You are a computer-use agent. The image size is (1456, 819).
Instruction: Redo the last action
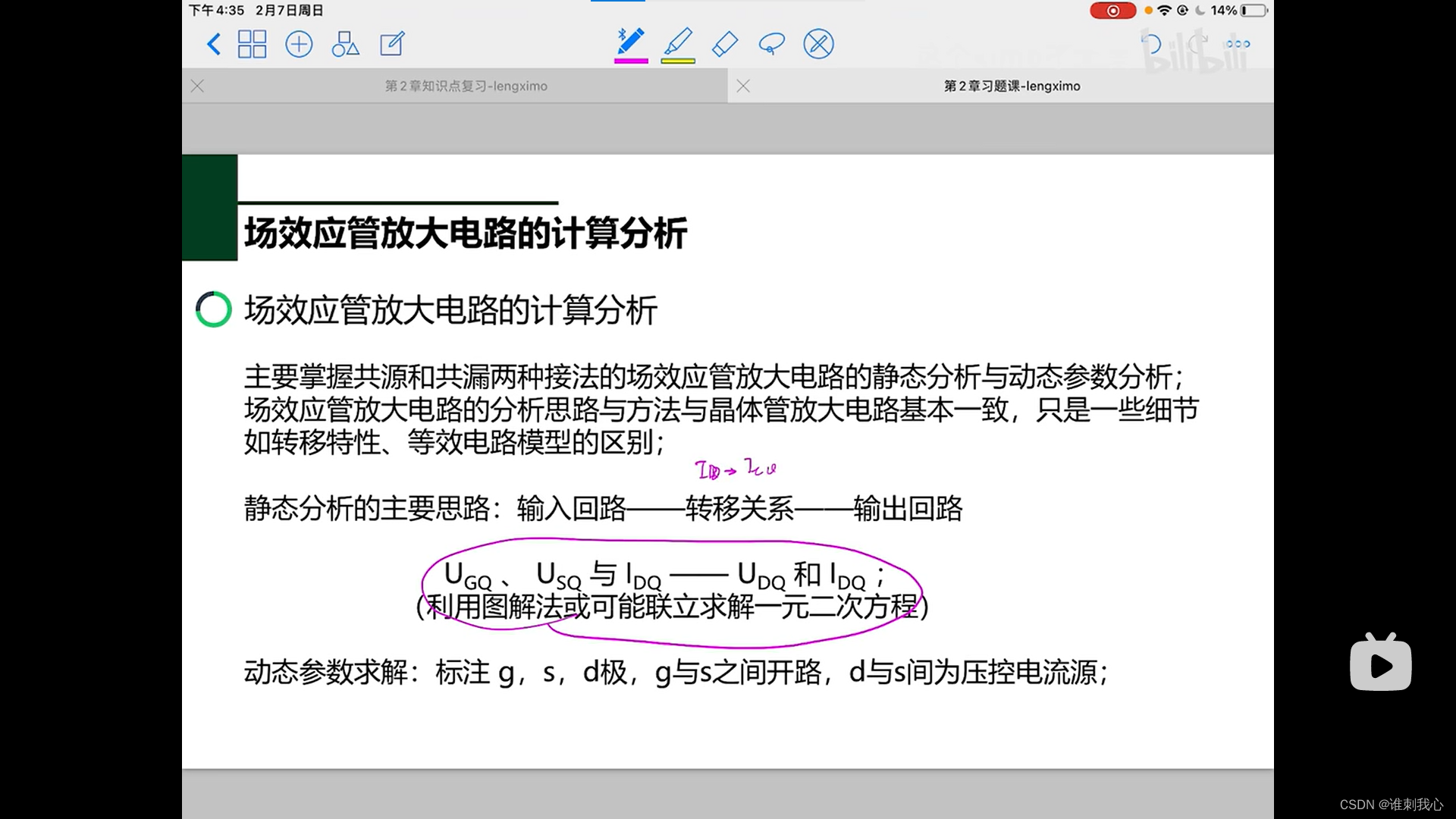pyautogui.click(x=1198, y=44)
